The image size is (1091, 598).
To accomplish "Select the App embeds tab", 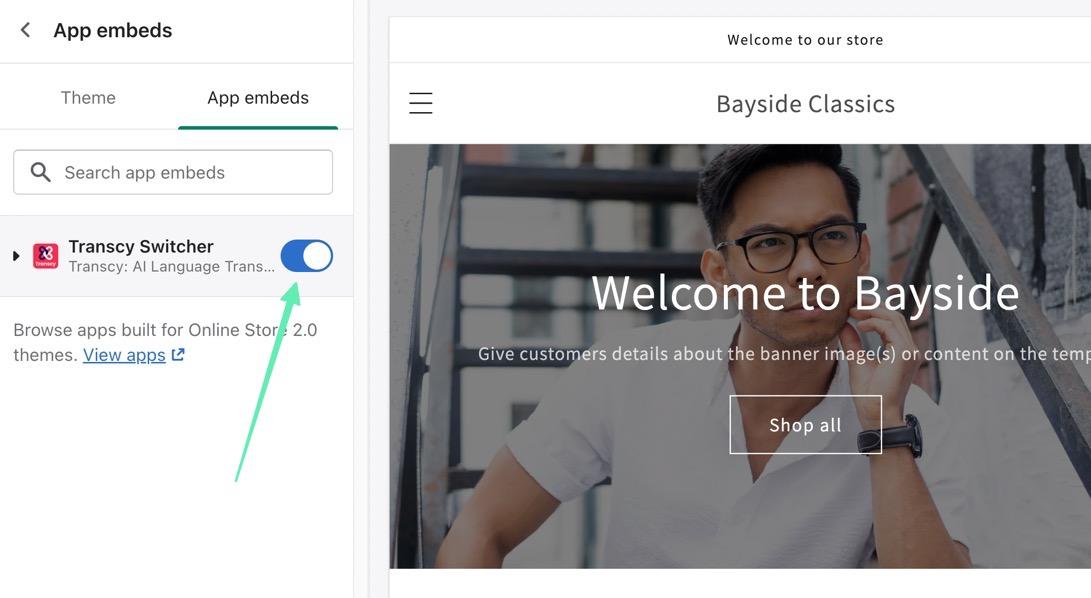I will pos(258,97).
